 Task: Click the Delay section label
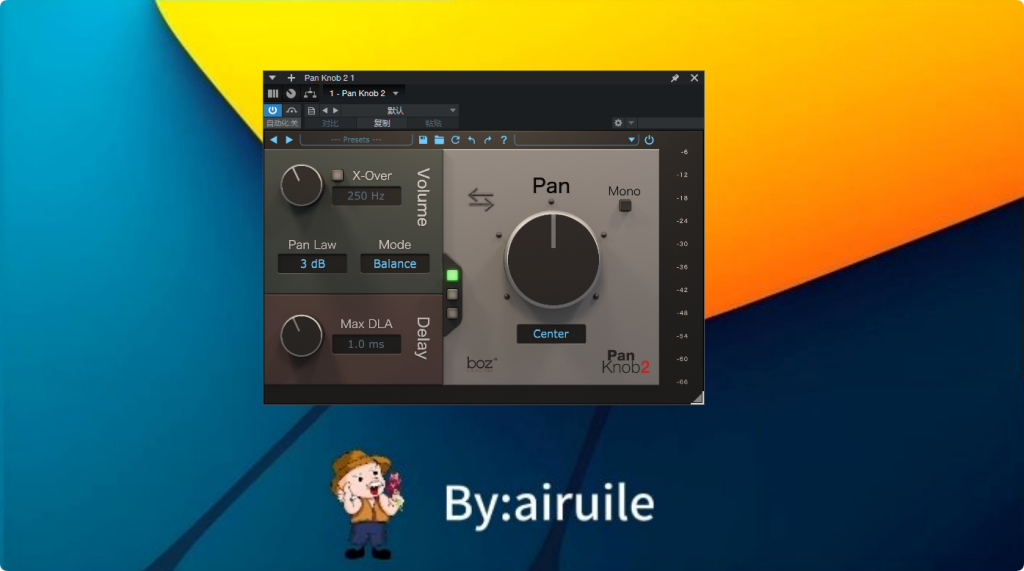[423, 338]
